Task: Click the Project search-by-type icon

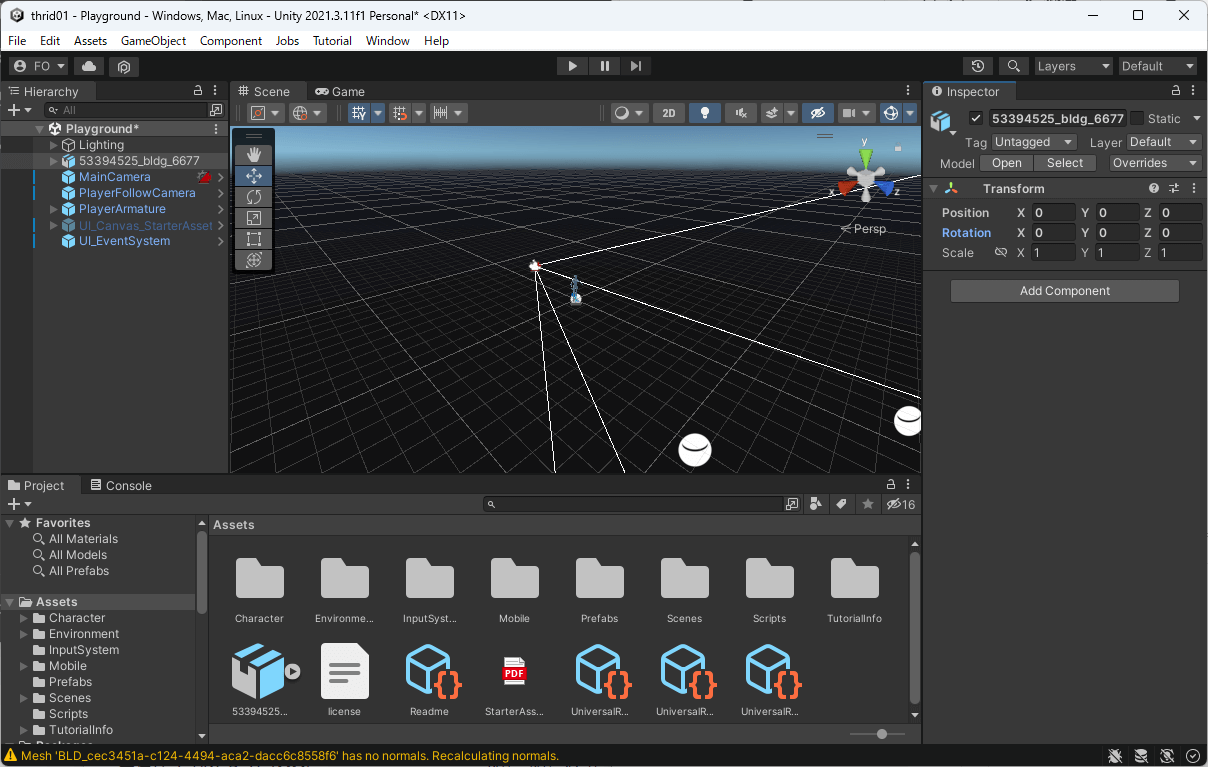Action: click(816, 504)
